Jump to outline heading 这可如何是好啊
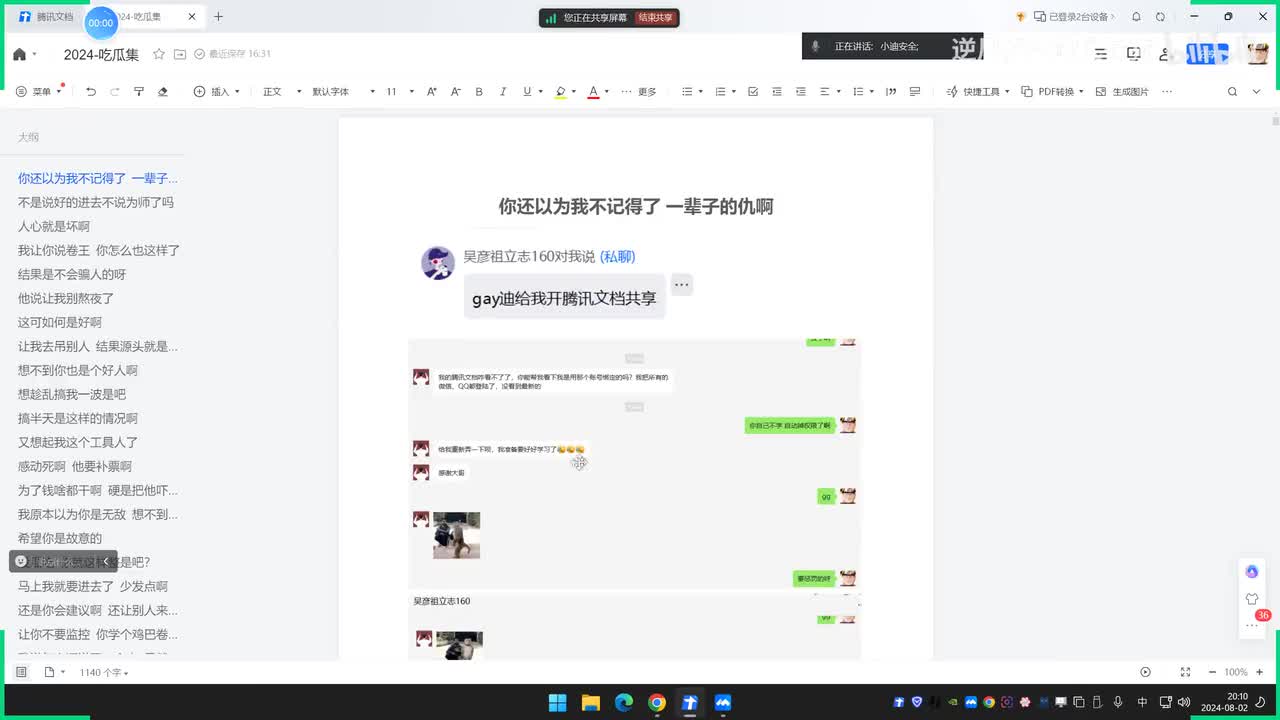 point(60,322)
